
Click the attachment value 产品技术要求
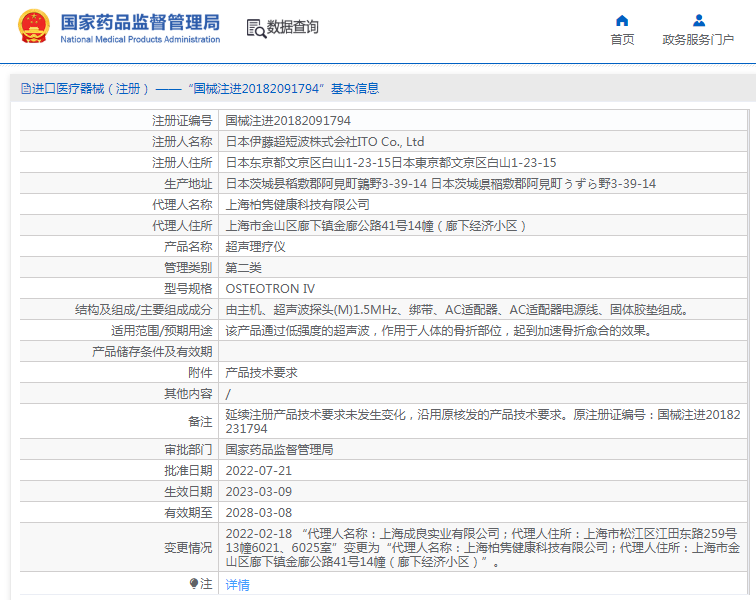pos(261,372)
